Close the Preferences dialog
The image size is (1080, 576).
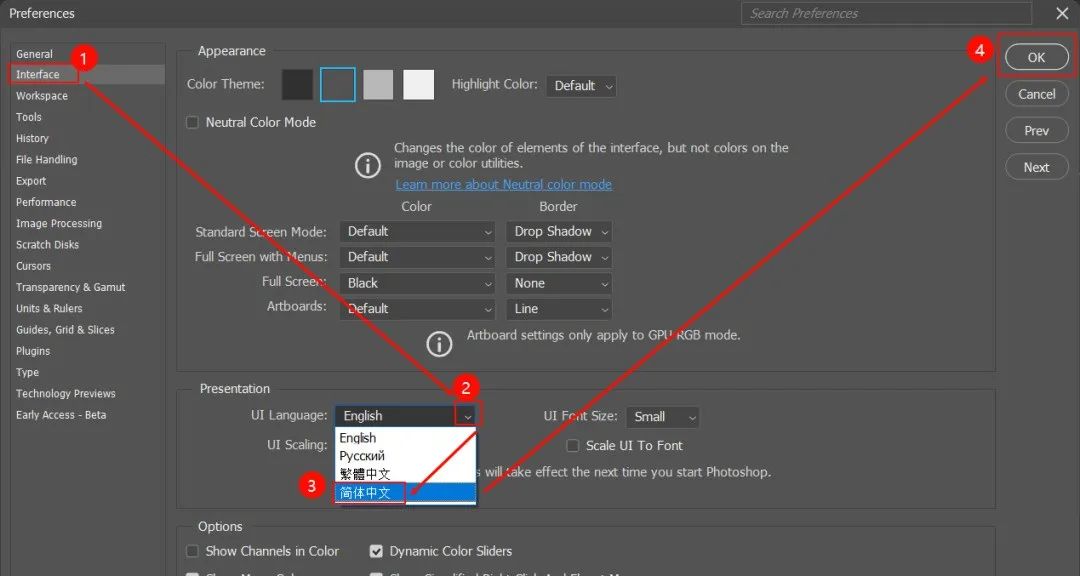point(1062,13)
